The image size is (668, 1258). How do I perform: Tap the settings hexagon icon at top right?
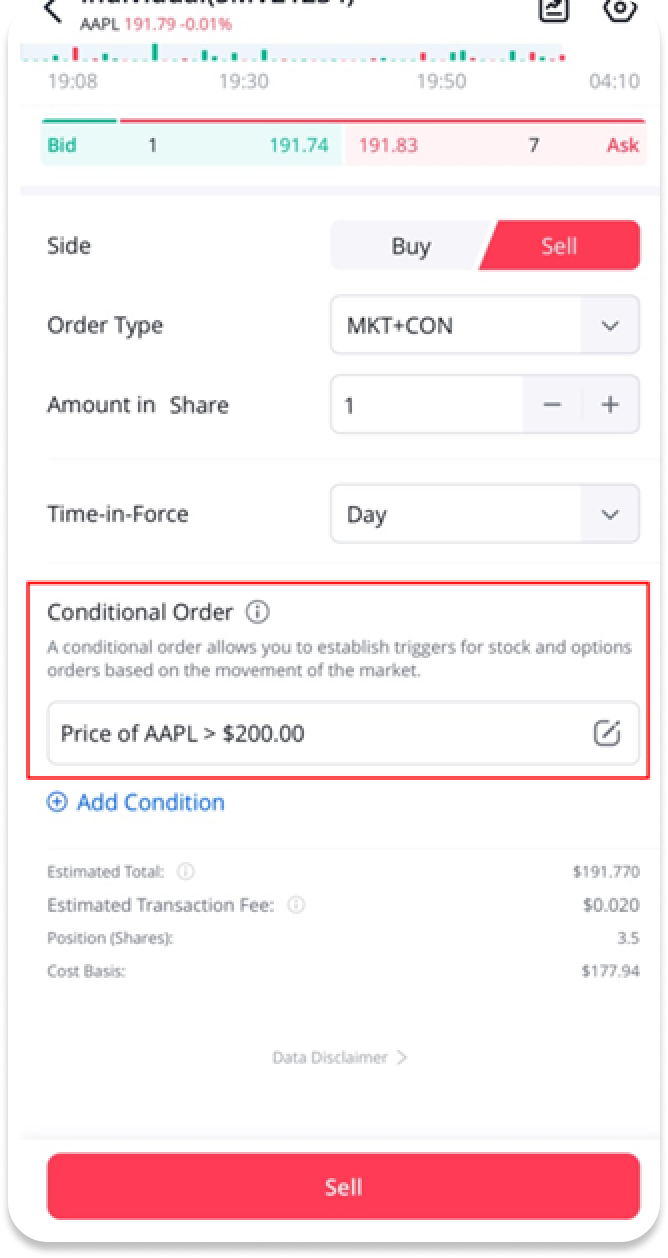[621, 8]
